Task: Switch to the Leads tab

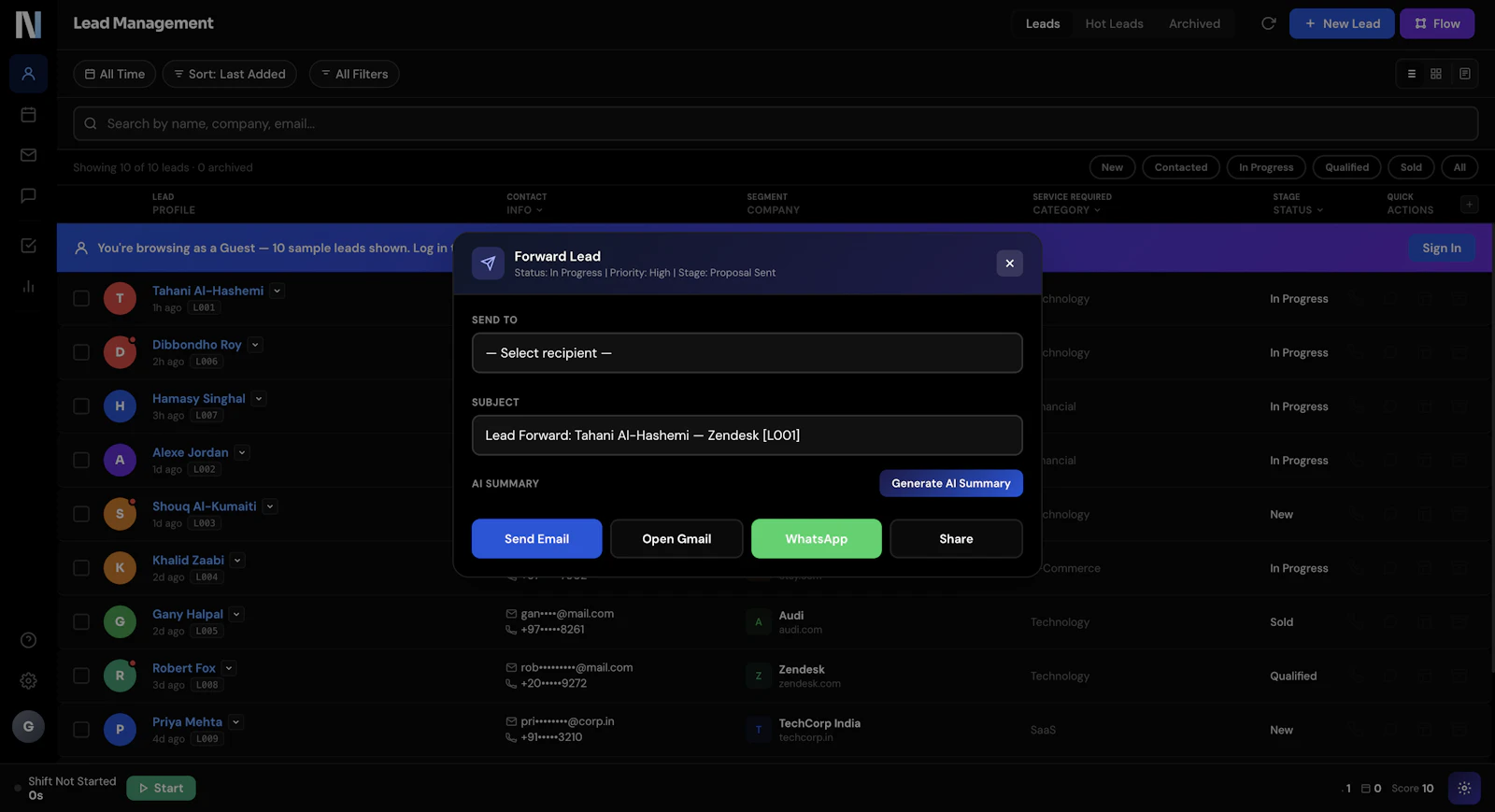Action: tap(1042, 23)
